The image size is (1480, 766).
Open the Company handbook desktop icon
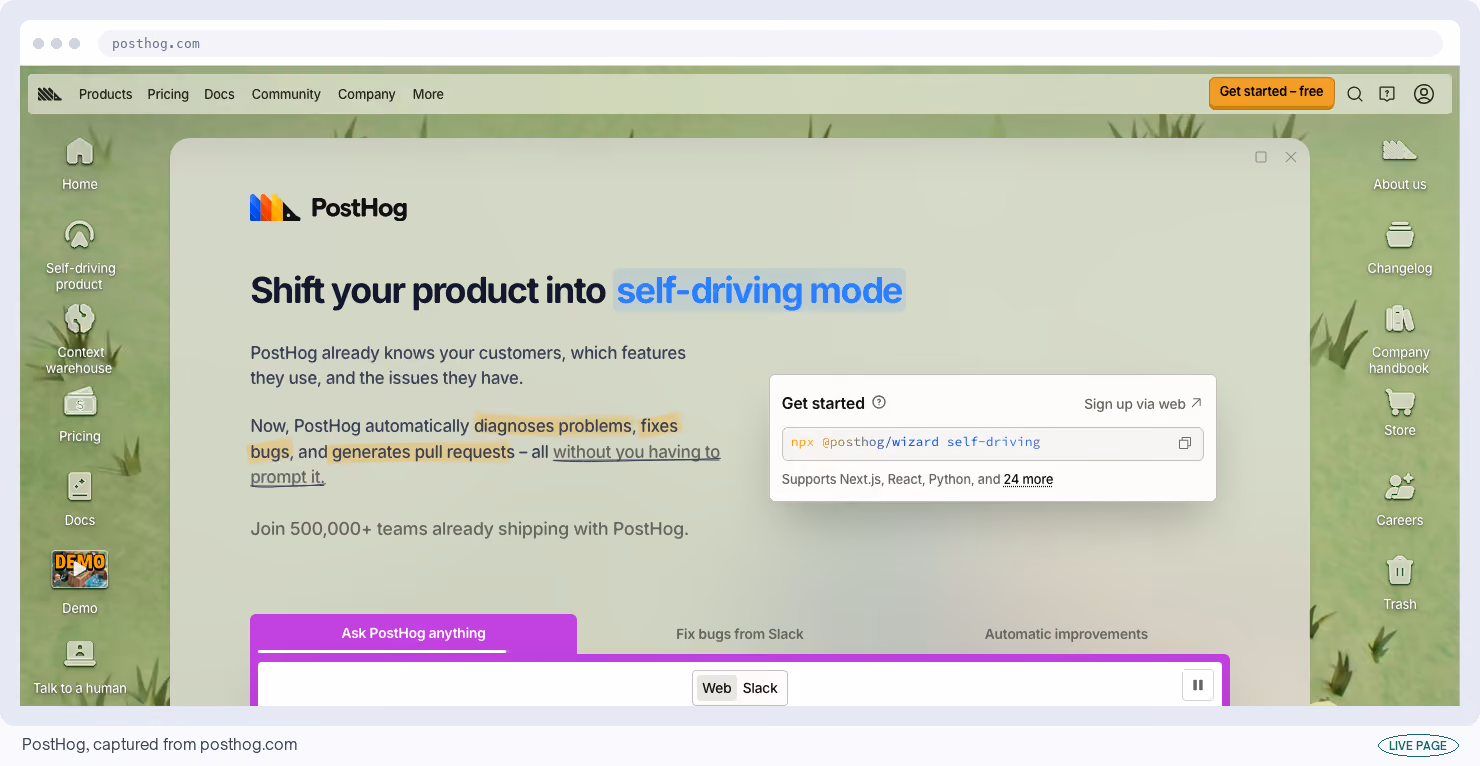pyautogui.click(x=1400, y=320)
